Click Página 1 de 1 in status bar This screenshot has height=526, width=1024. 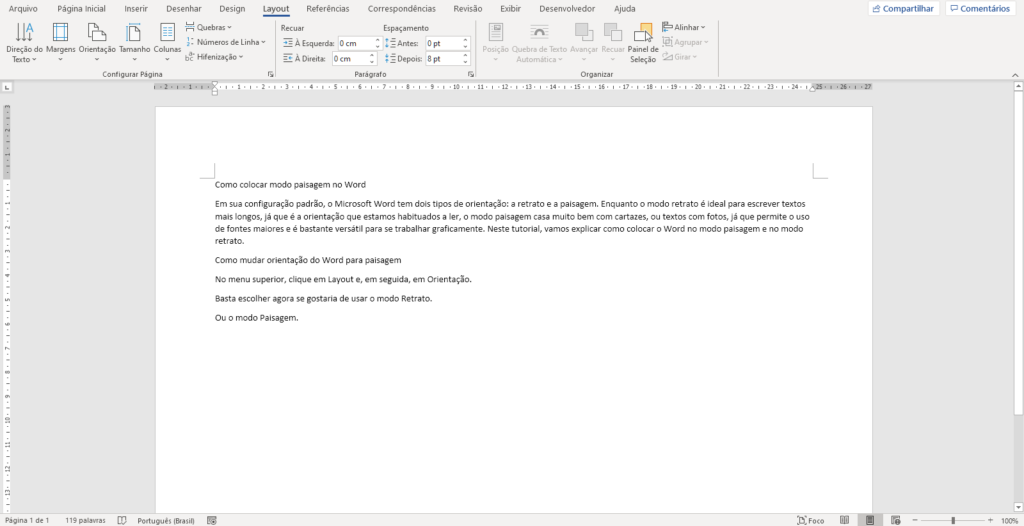(x=27, y=520)
